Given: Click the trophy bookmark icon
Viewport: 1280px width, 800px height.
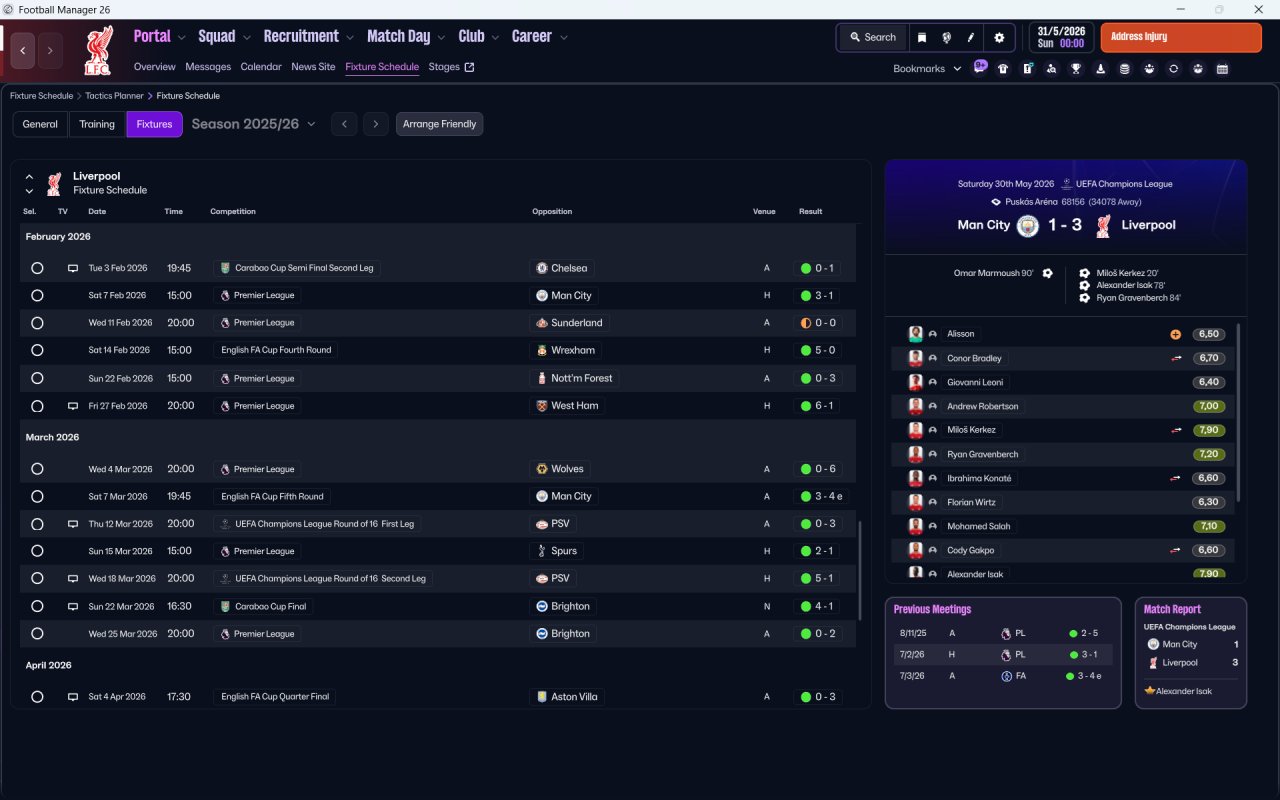Looking at the screenshot, I should pyautogui.click(x=1076, y=69).
